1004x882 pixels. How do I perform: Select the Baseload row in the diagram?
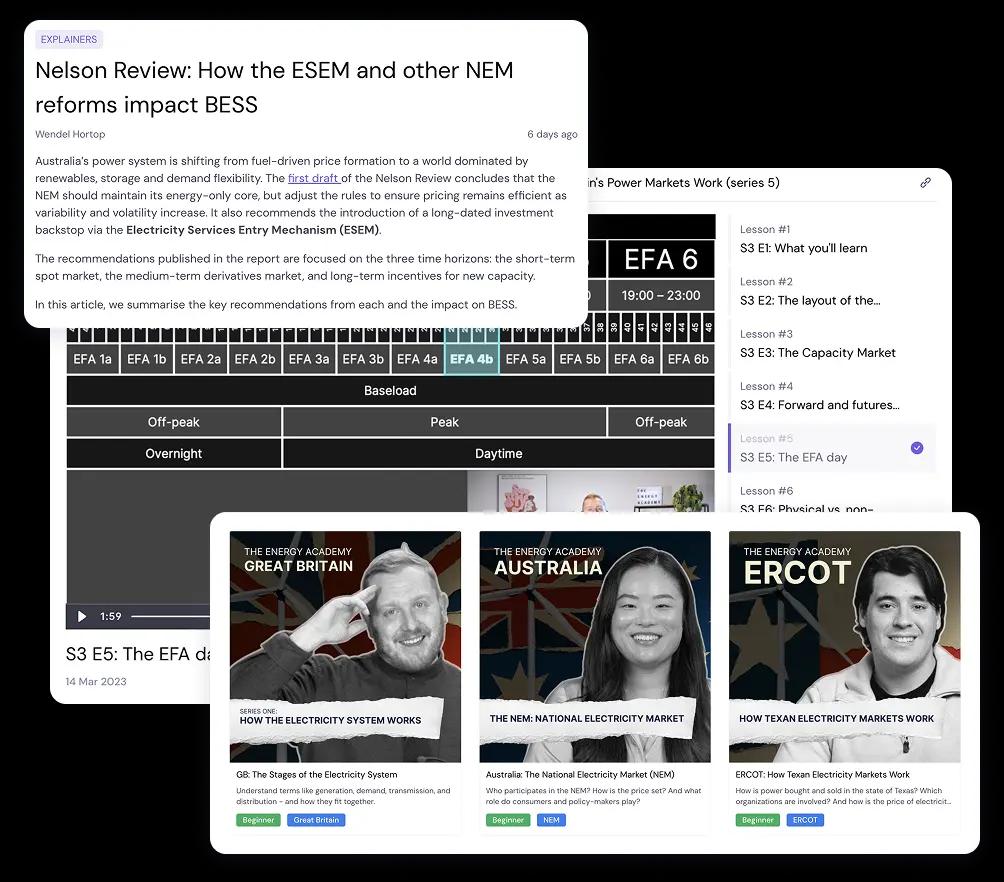click(390, 390)
